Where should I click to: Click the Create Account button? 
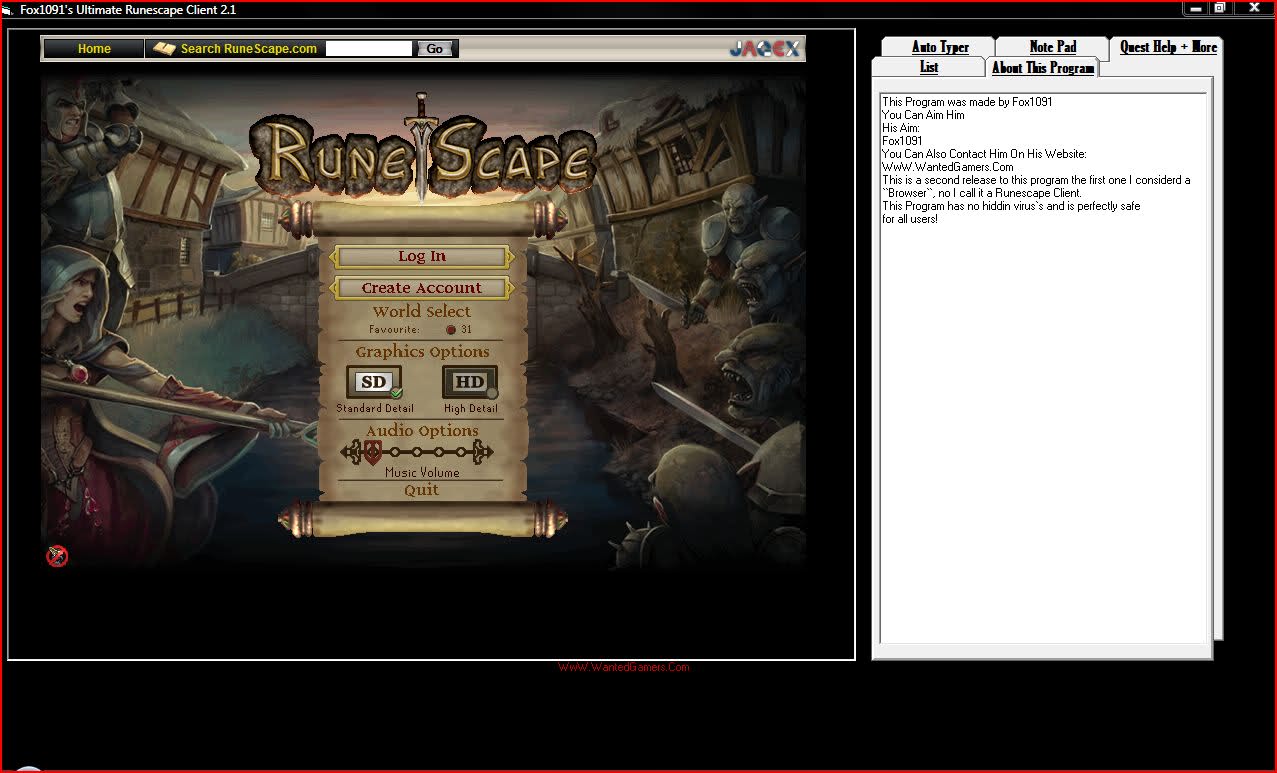(x=422, y=288)
